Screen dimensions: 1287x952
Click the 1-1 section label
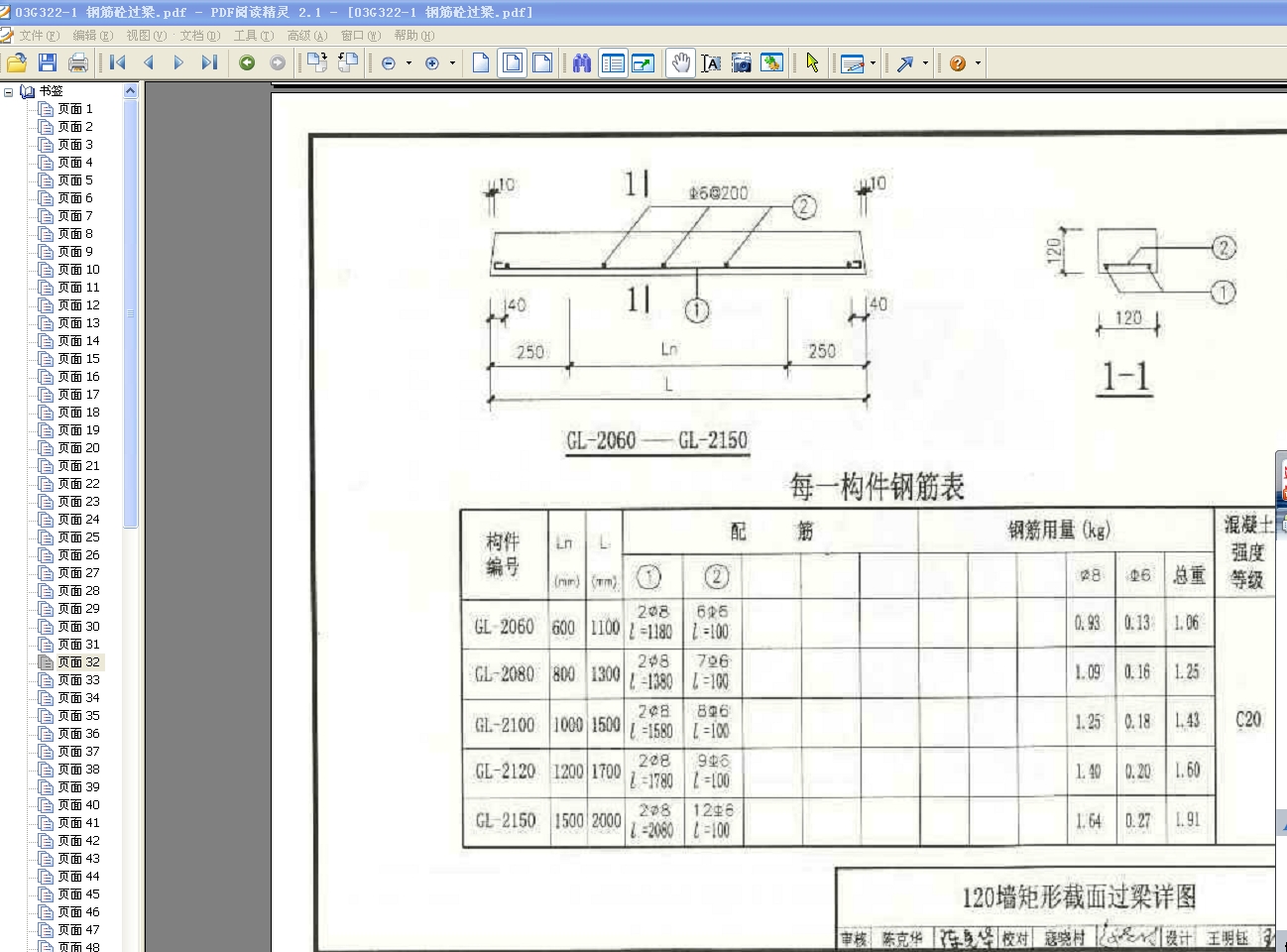(x=1125, y=377)
